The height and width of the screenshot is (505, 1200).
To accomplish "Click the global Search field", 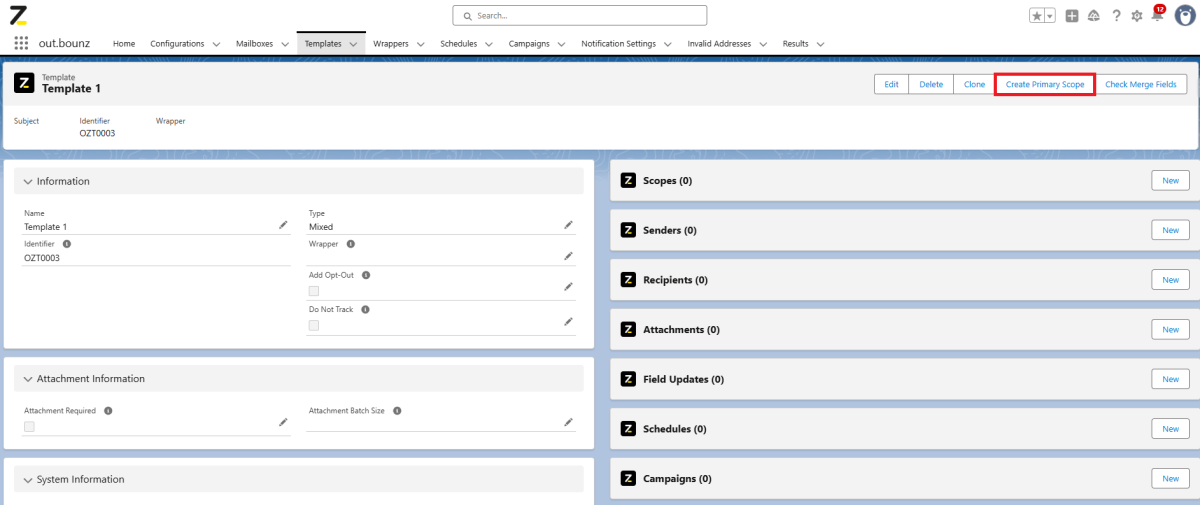I will [x=580, y=16].
